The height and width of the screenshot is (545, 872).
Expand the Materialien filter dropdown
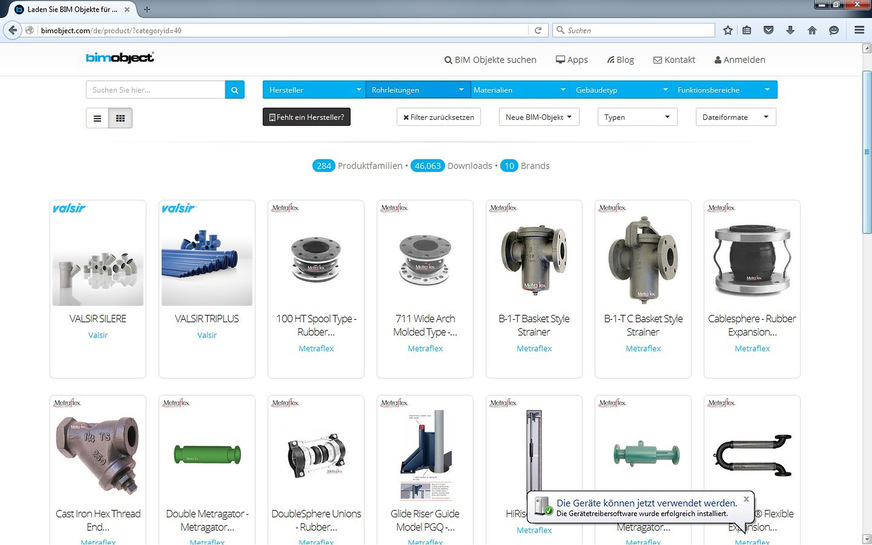[518, 90]
